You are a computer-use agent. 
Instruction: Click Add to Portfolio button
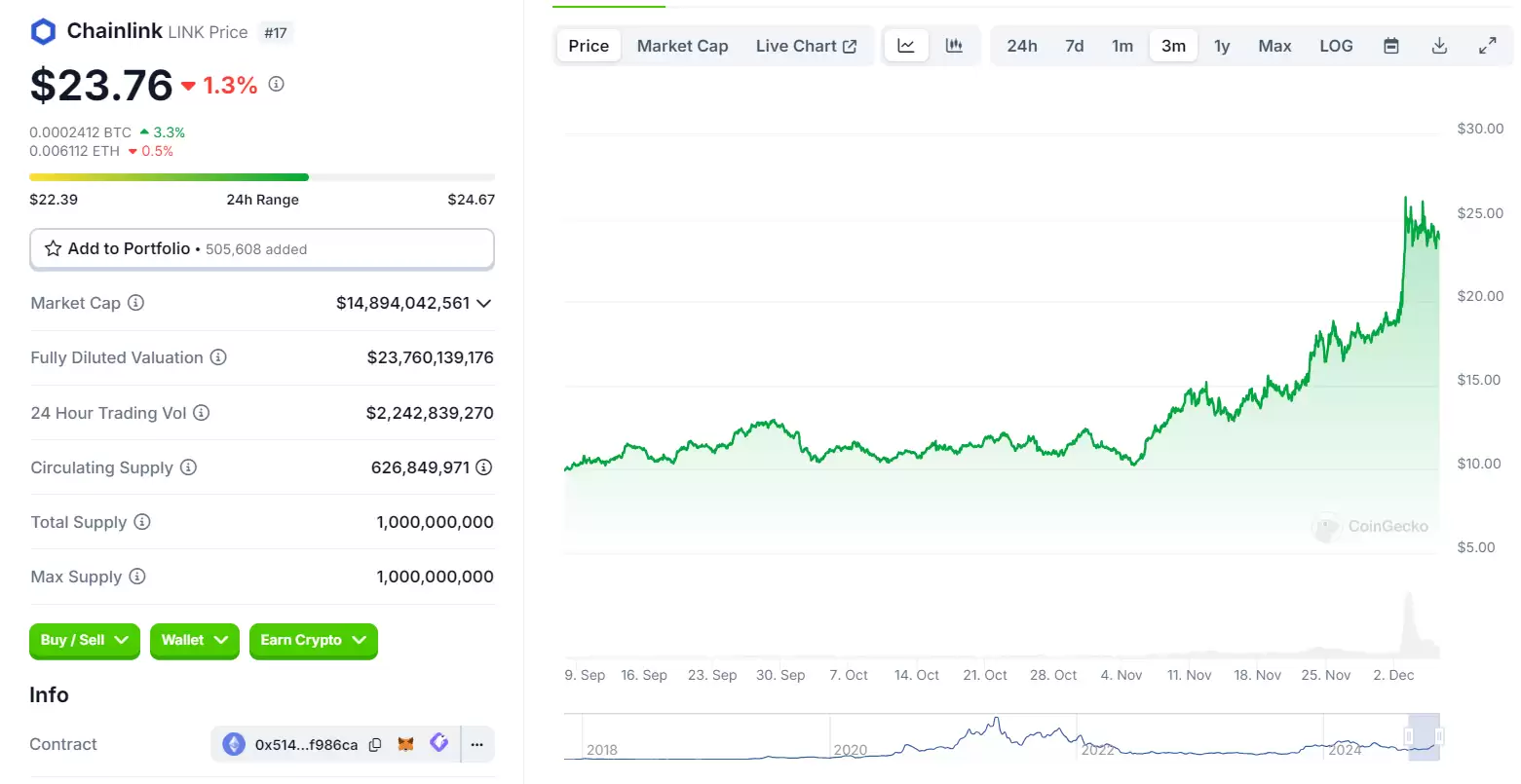(262, 249)
